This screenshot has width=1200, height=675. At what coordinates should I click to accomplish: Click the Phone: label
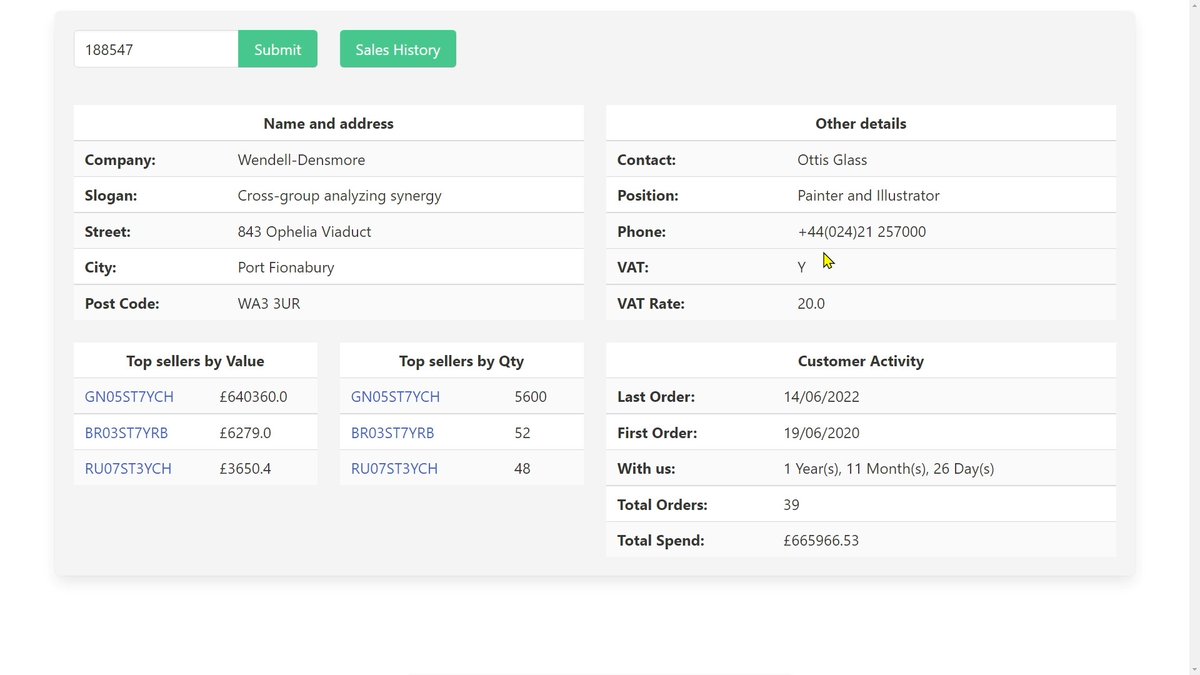coord(641,232)
